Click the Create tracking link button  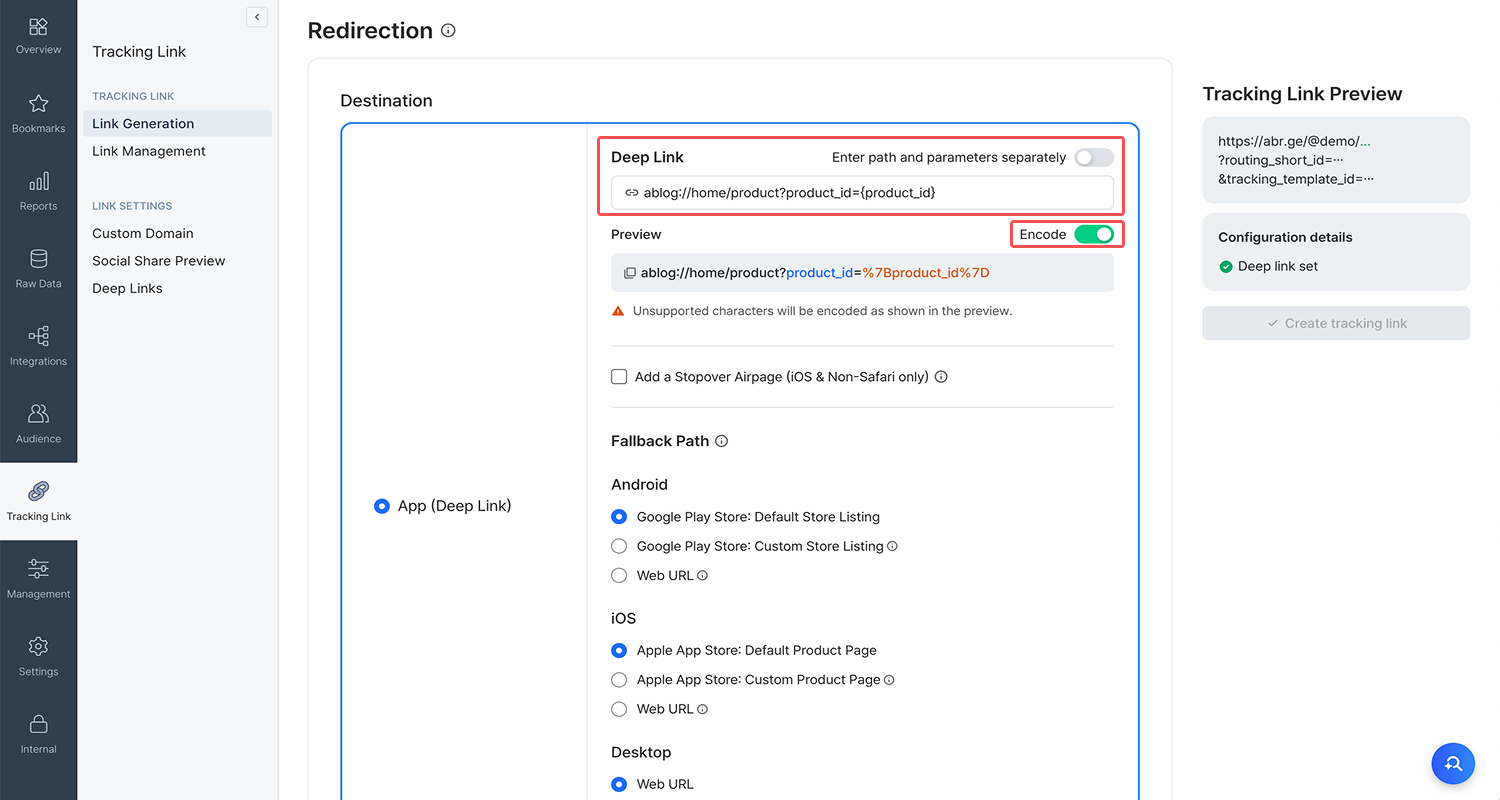1336,323
